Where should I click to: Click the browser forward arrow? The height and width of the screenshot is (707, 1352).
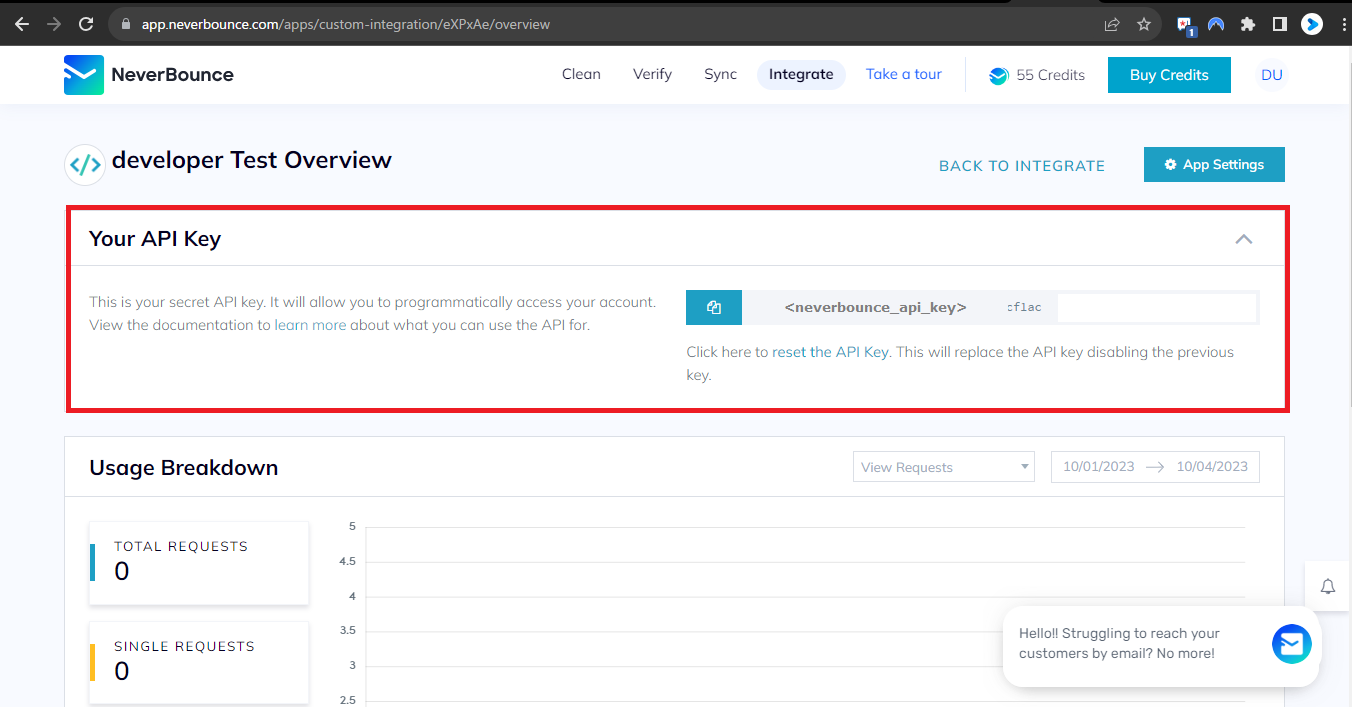click(x=54, y=24)
